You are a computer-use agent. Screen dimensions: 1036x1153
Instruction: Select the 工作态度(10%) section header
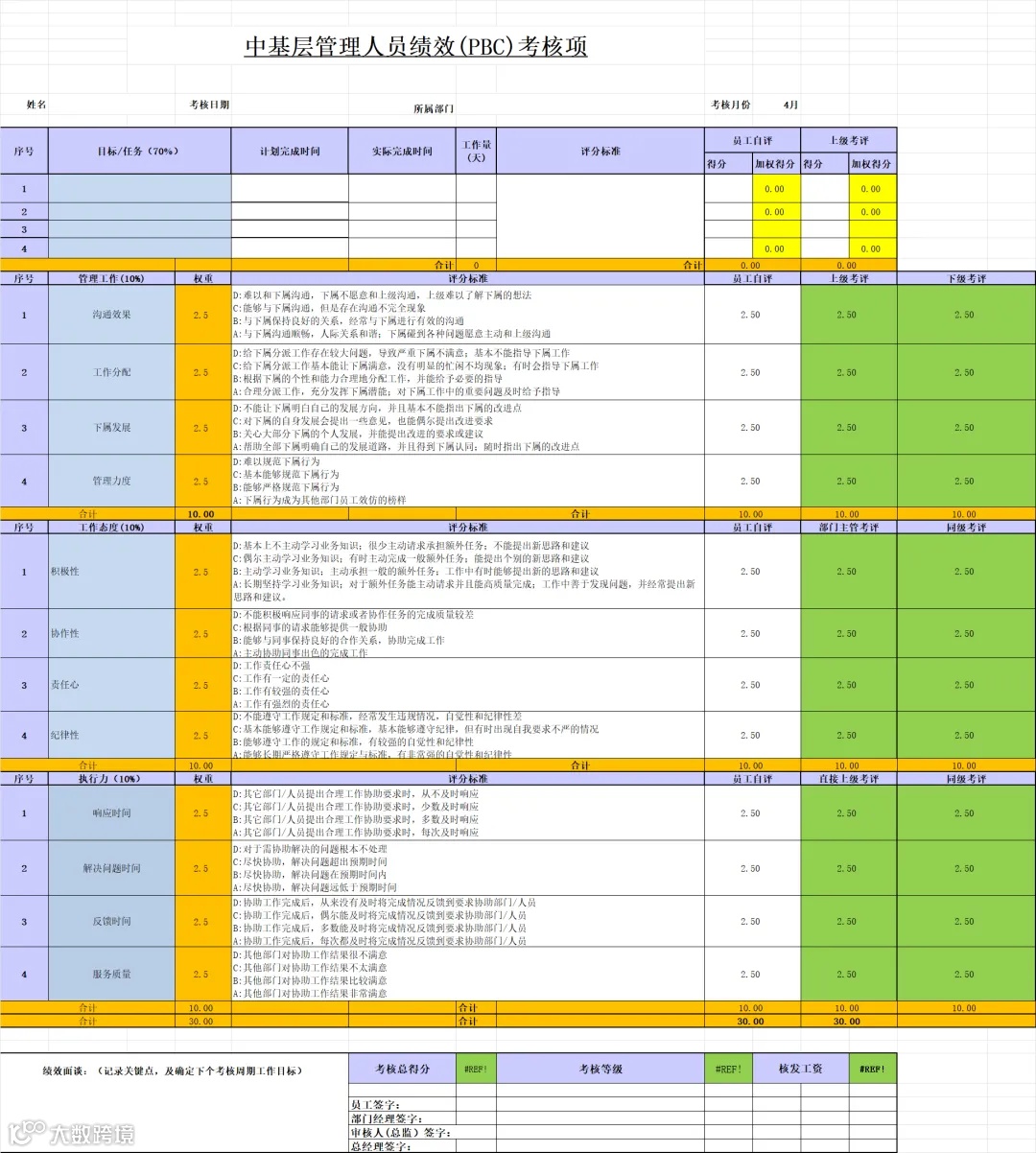point(111,527)
